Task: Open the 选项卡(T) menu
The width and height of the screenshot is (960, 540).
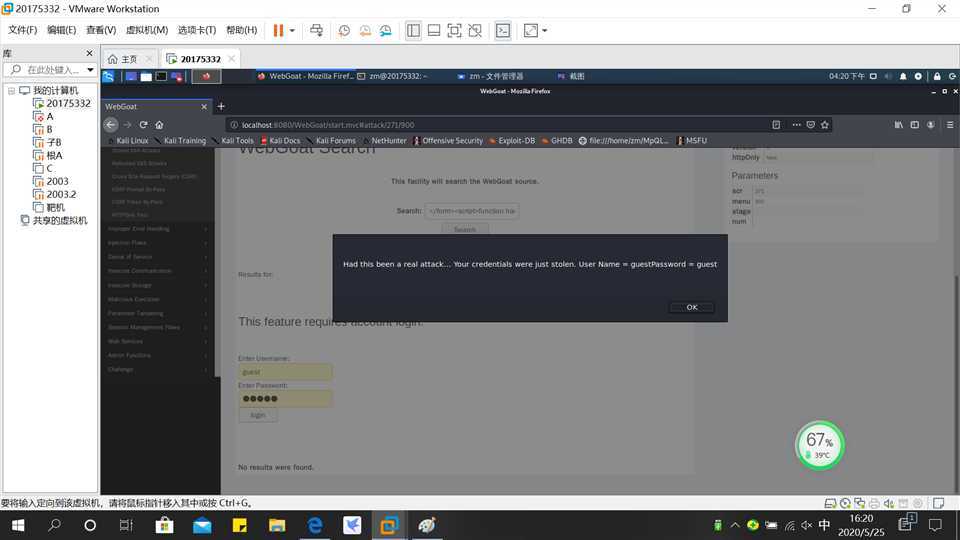Action: [x=197, y=30]
